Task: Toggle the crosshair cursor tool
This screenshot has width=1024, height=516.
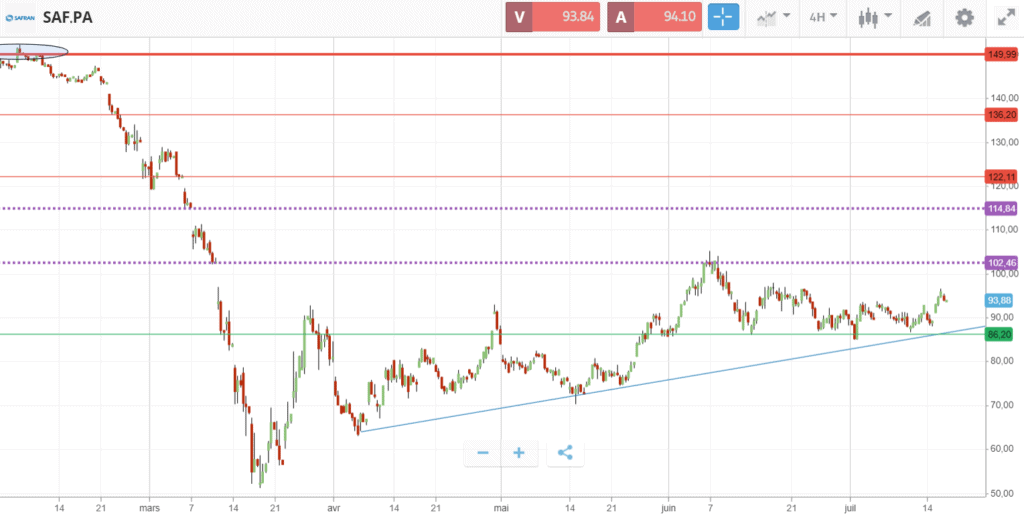Action: pos(724,17)
